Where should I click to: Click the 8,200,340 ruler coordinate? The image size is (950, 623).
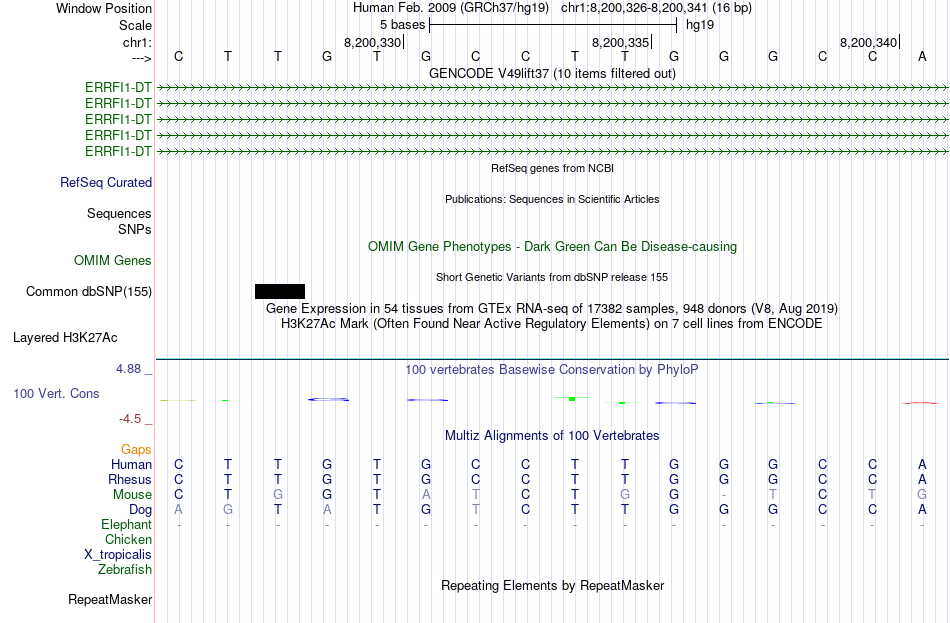click(868, 42)
